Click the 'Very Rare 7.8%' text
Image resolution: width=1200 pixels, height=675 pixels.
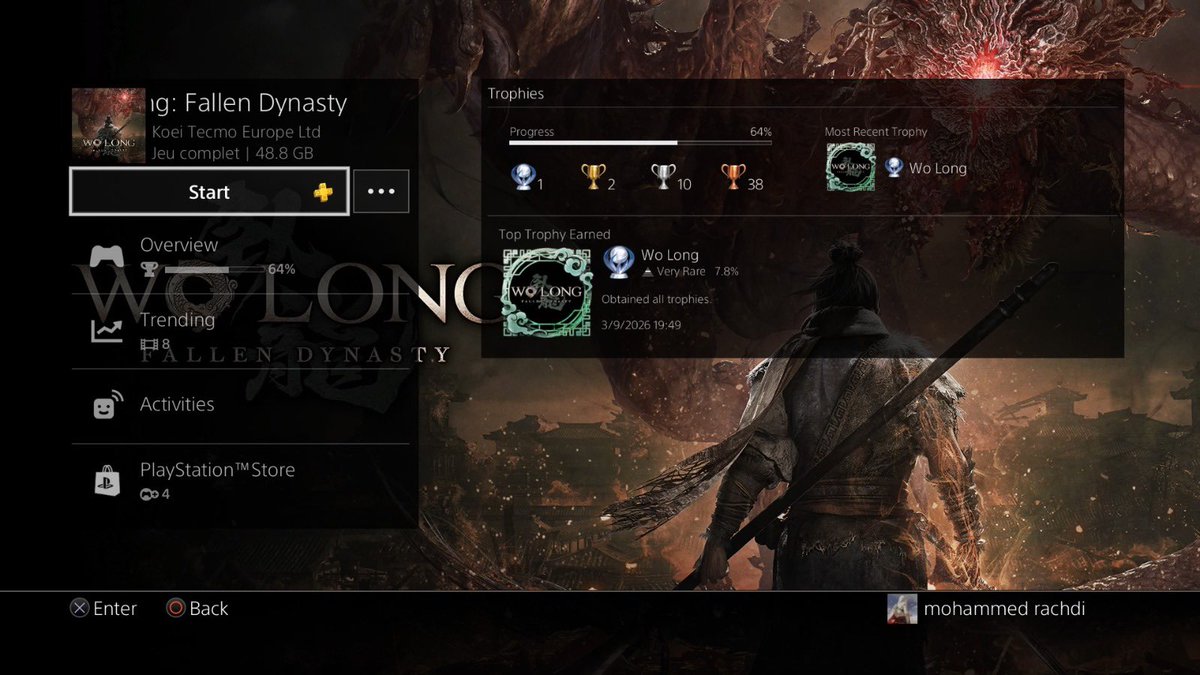coord(697,272)
